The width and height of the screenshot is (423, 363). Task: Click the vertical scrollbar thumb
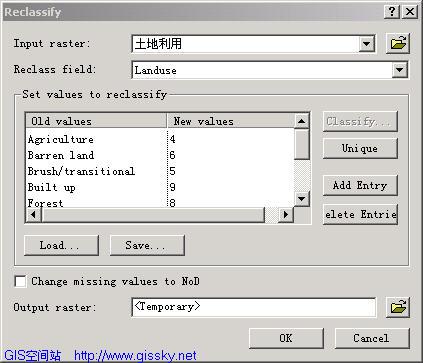[302, 144]
